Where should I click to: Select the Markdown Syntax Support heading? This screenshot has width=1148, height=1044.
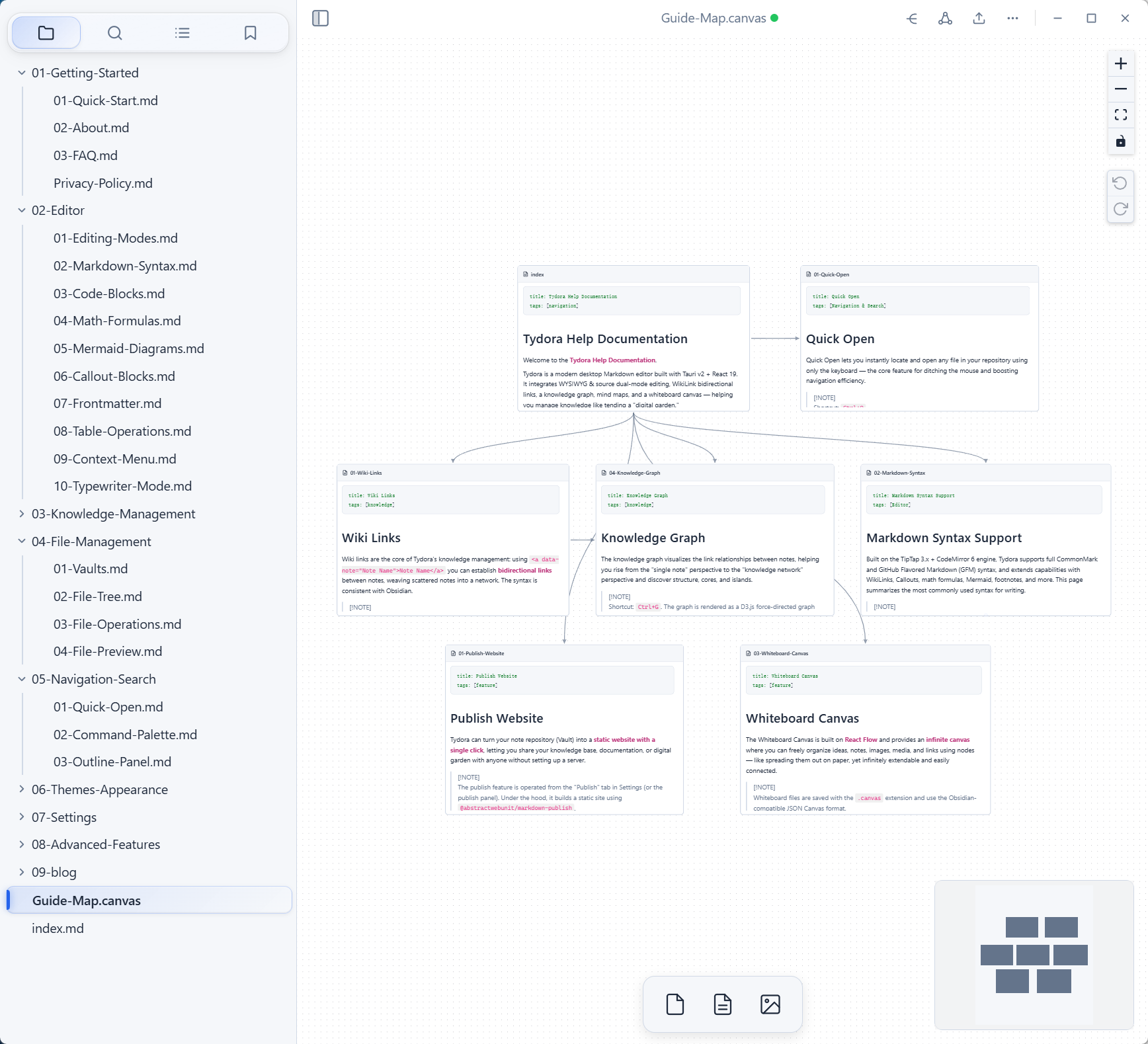click(x=944, y=538)
